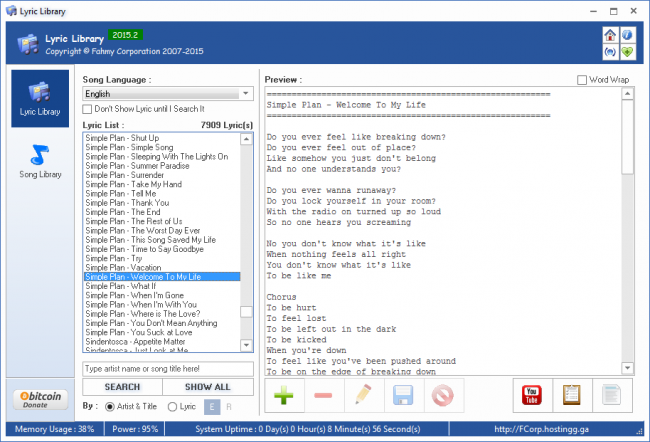
Task: Click the 2015.2 version badge
Action: 125,35
